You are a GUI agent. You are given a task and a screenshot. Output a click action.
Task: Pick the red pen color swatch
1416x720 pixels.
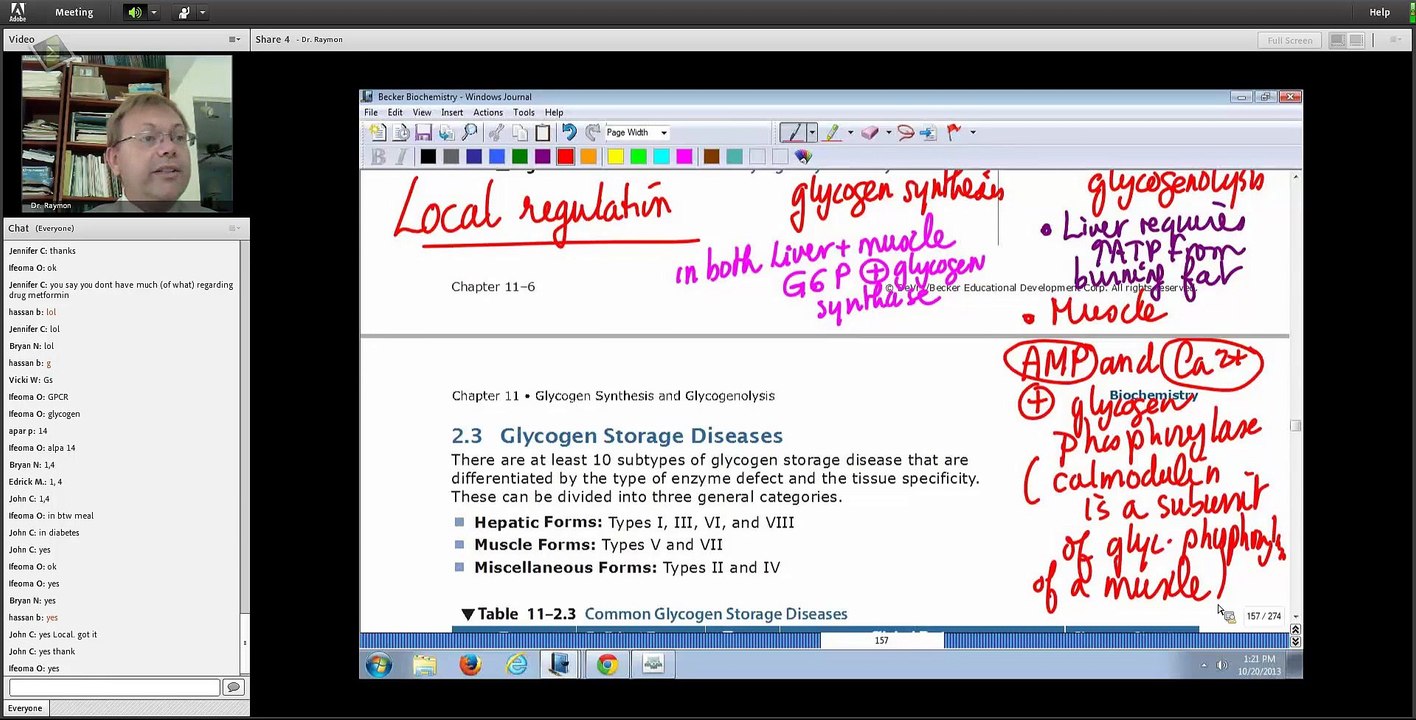tap(565, 156)
